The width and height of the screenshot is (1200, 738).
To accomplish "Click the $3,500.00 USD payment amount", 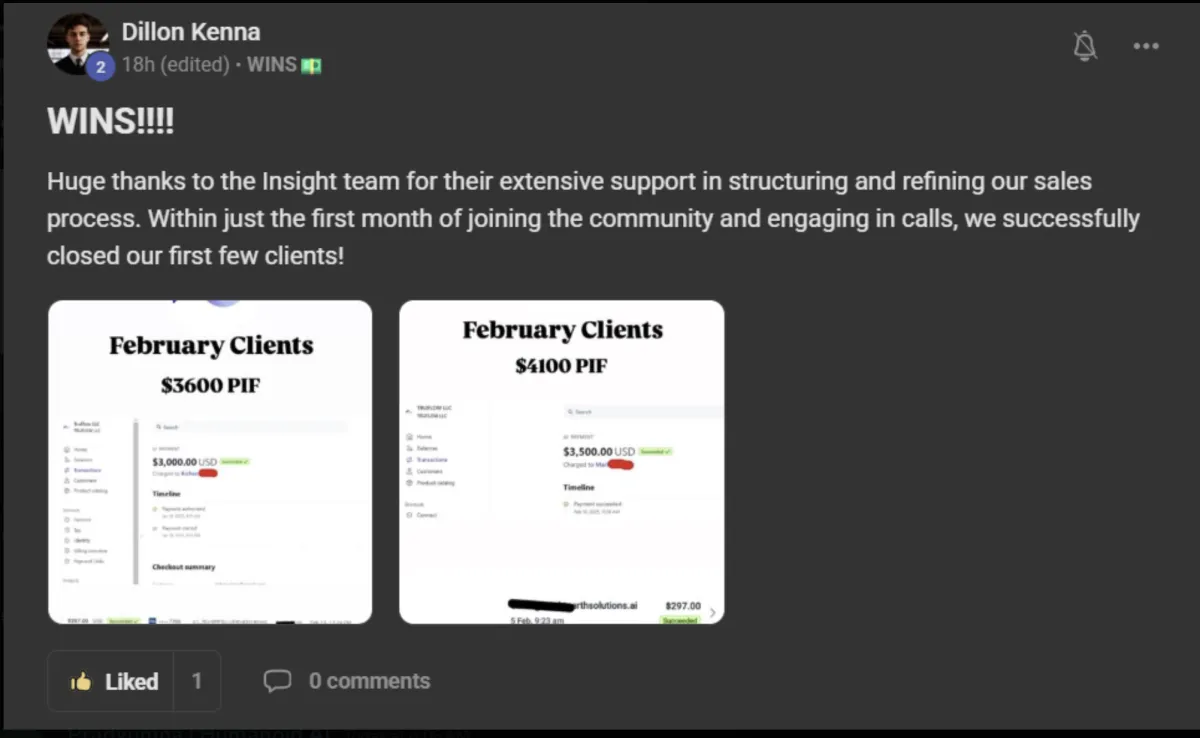I will pyautogui.click(x=598, y=451).
